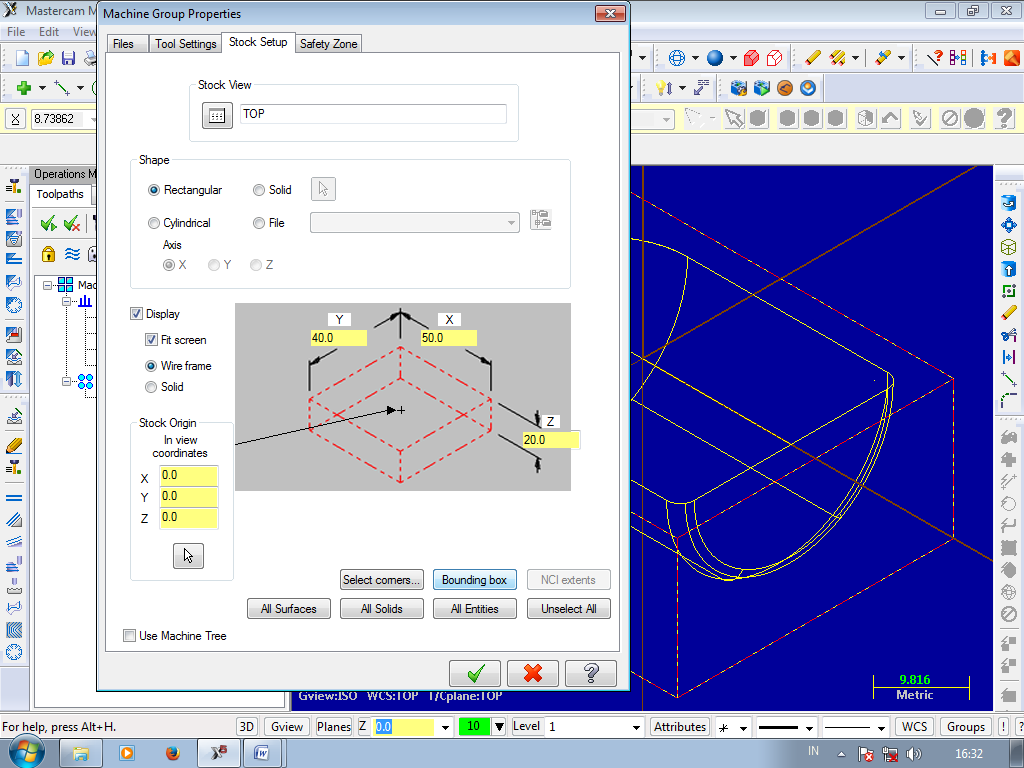Click the Stock View selection icon
The height and width of the screenshot is (768, 1024).
tap(217, 116)
